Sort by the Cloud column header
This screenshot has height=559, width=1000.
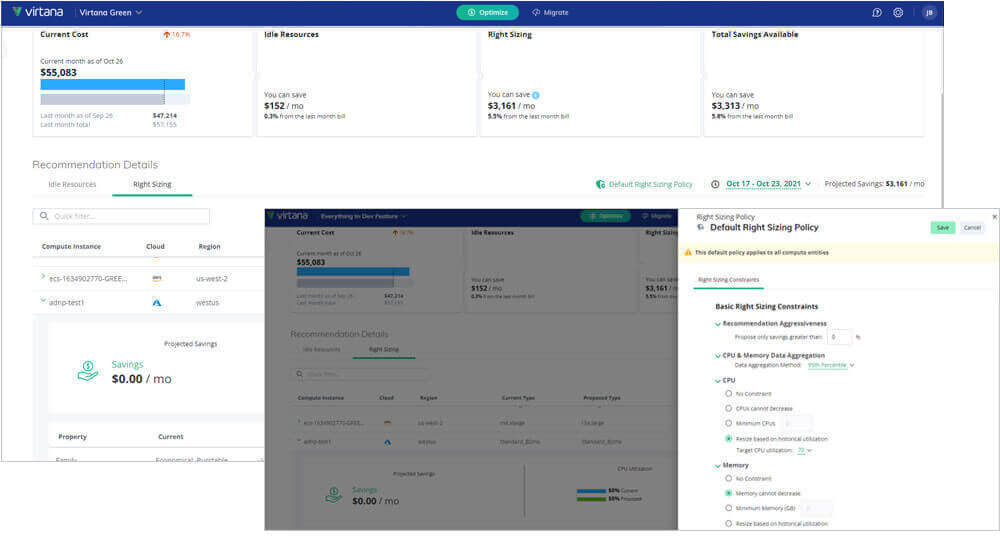coord(155,246)
